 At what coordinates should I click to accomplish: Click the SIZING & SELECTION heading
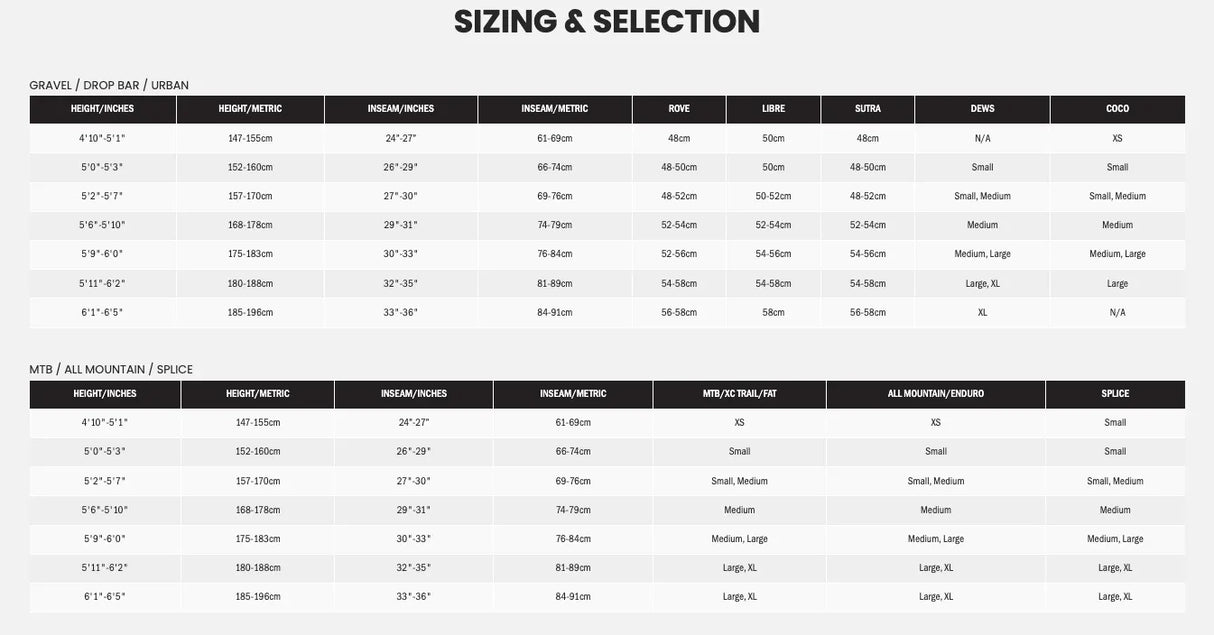(x=606, y=22)
